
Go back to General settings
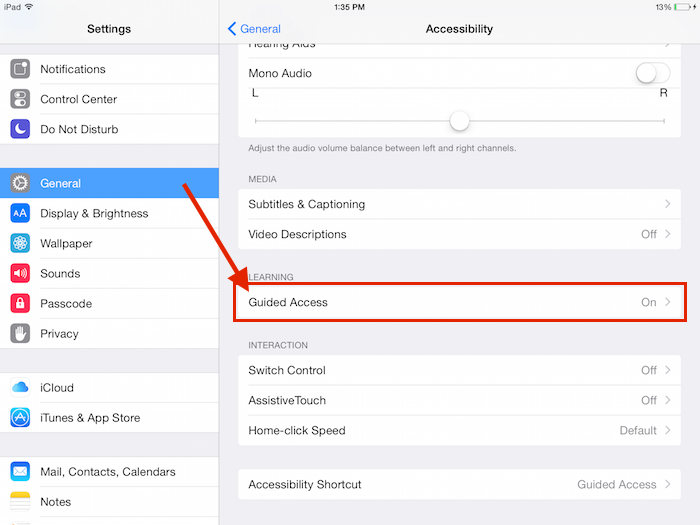tap(255, 29)
